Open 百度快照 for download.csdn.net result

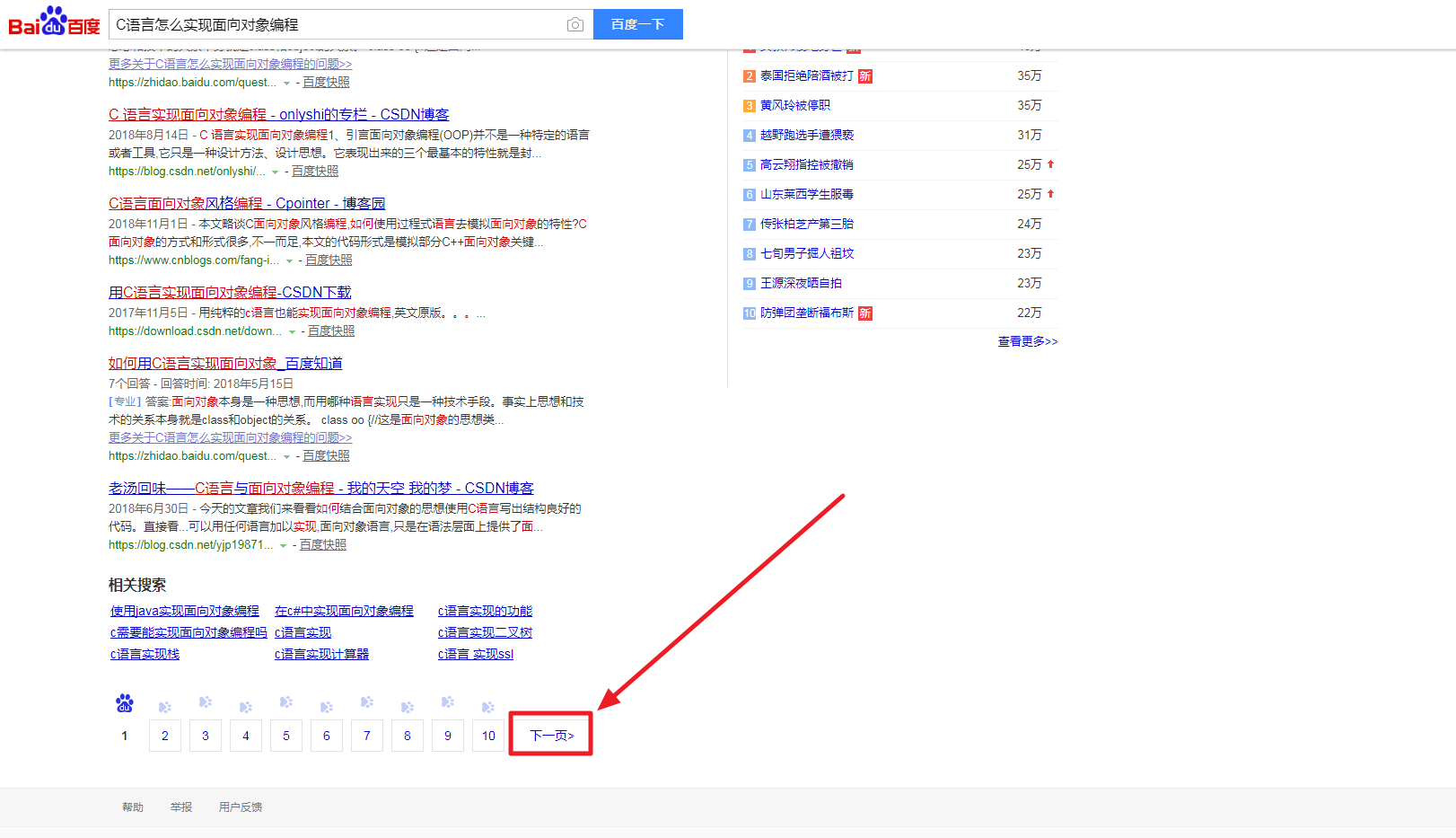[x=331, y=331]
